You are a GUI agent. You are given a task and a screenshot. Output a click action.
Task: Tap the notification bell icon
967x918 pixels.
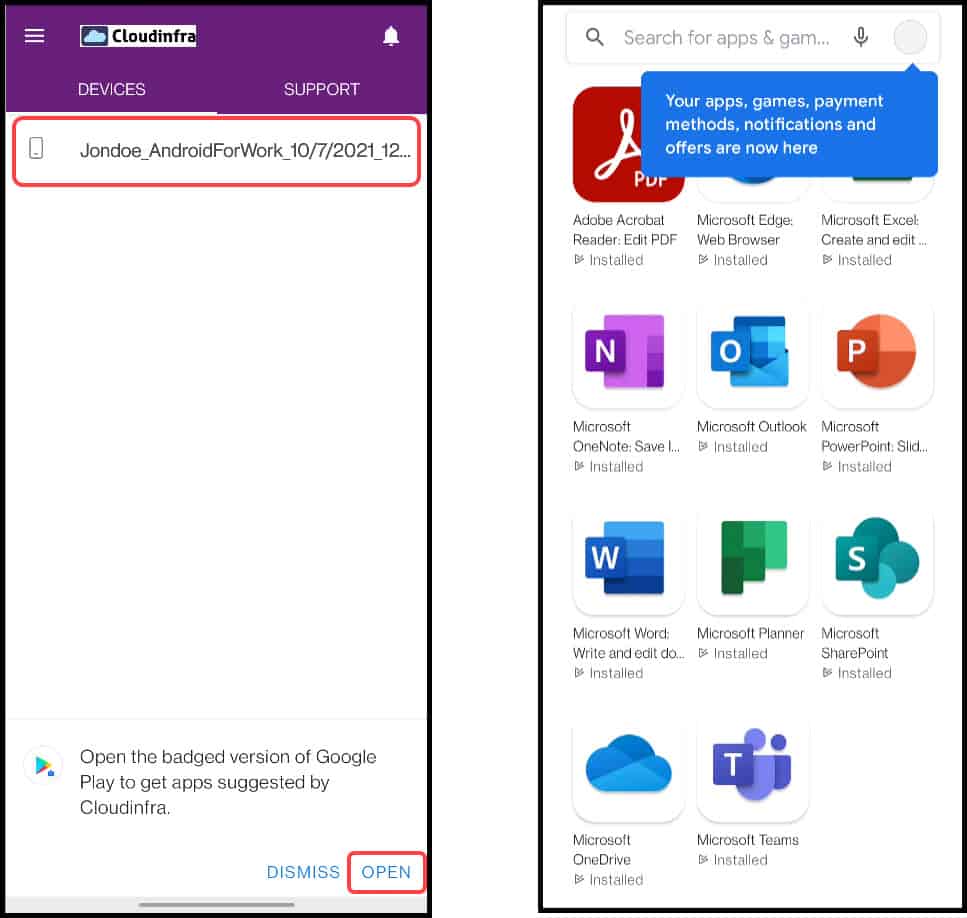point(391,36)
